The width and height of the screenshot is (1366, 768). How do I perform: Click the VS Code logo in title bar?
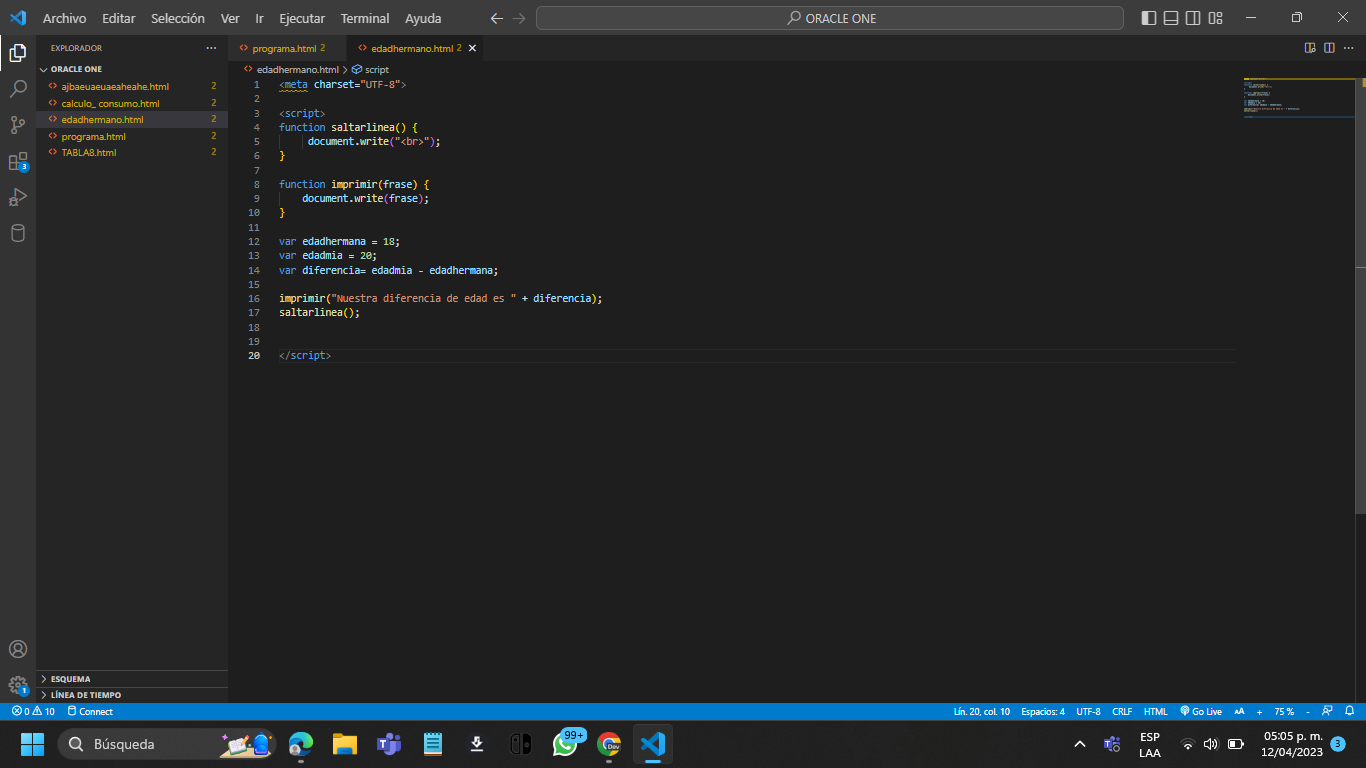(x=18, y=18)
